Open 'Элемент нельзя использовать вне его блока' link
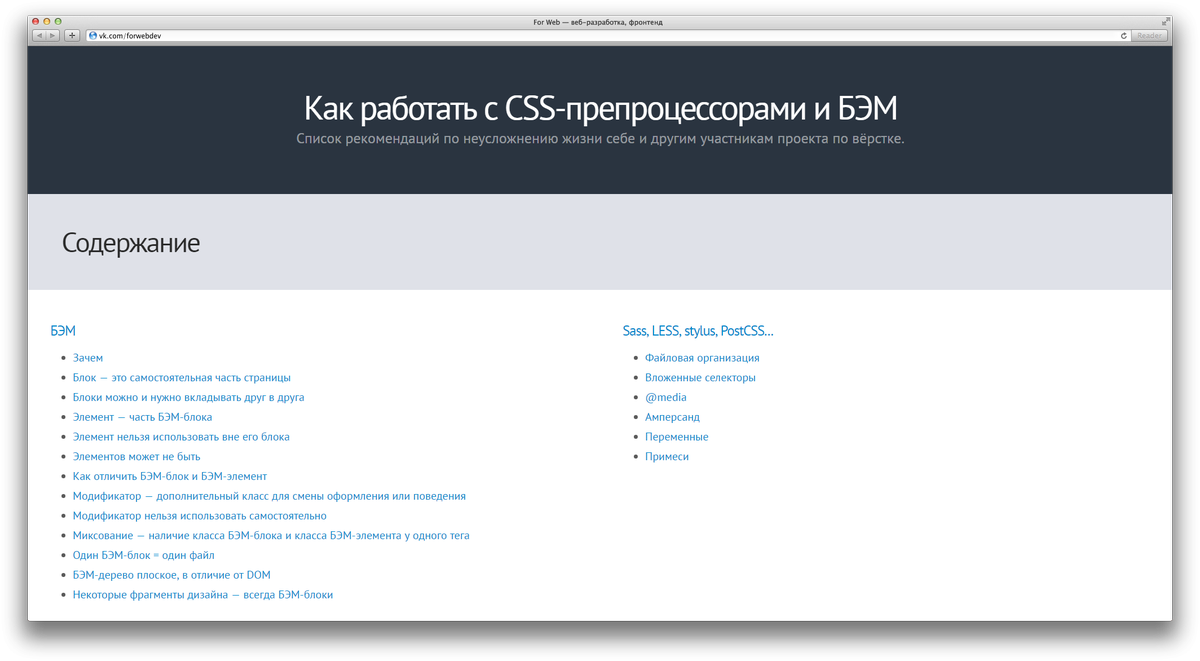 [x=181, y=437]
